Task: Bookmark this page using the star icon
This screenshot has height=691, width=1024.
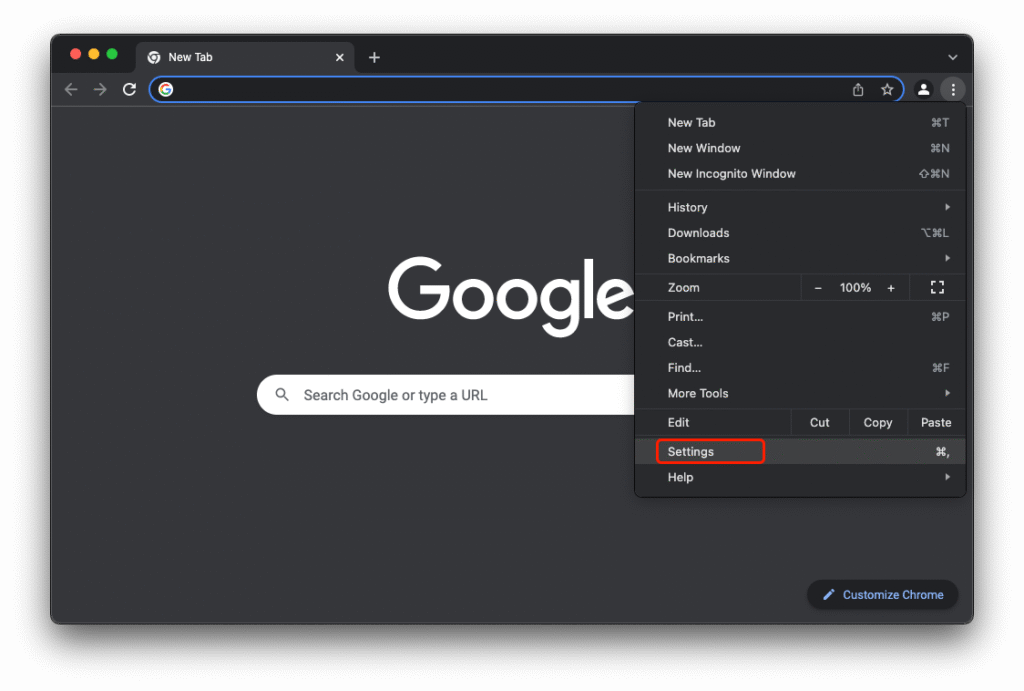Action: point(888,89)
